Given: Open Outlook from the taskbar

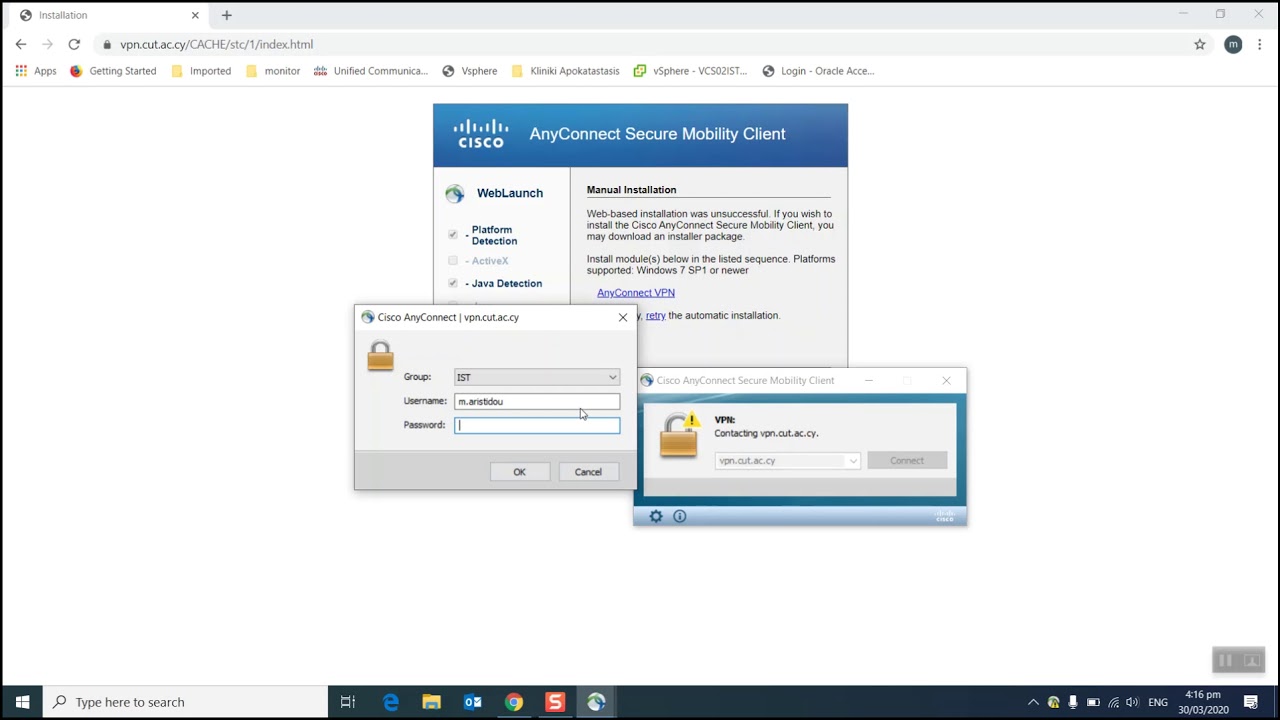Looking at the screenshot, I should (x=473, y=702).
